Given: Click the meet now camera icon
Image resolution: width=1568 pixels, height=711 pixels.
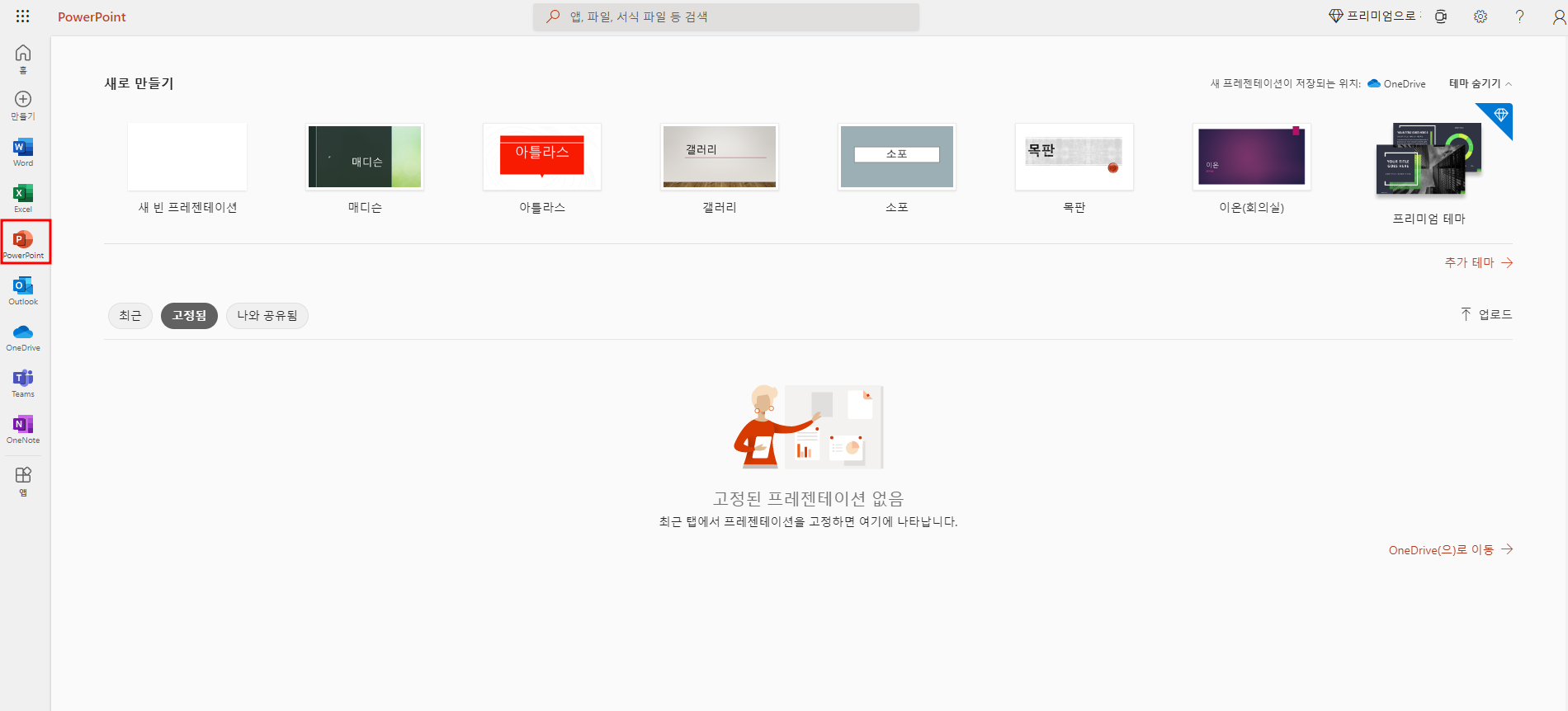Looking at the screenshot, I should pos(1441,16).
